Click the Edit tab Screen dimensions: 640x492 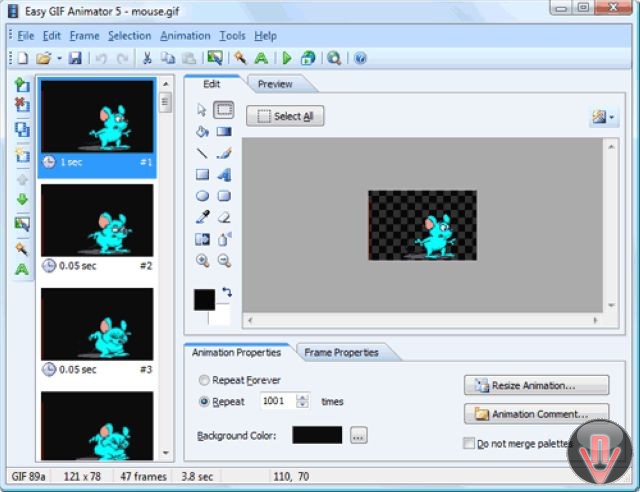tap(211, 84)
